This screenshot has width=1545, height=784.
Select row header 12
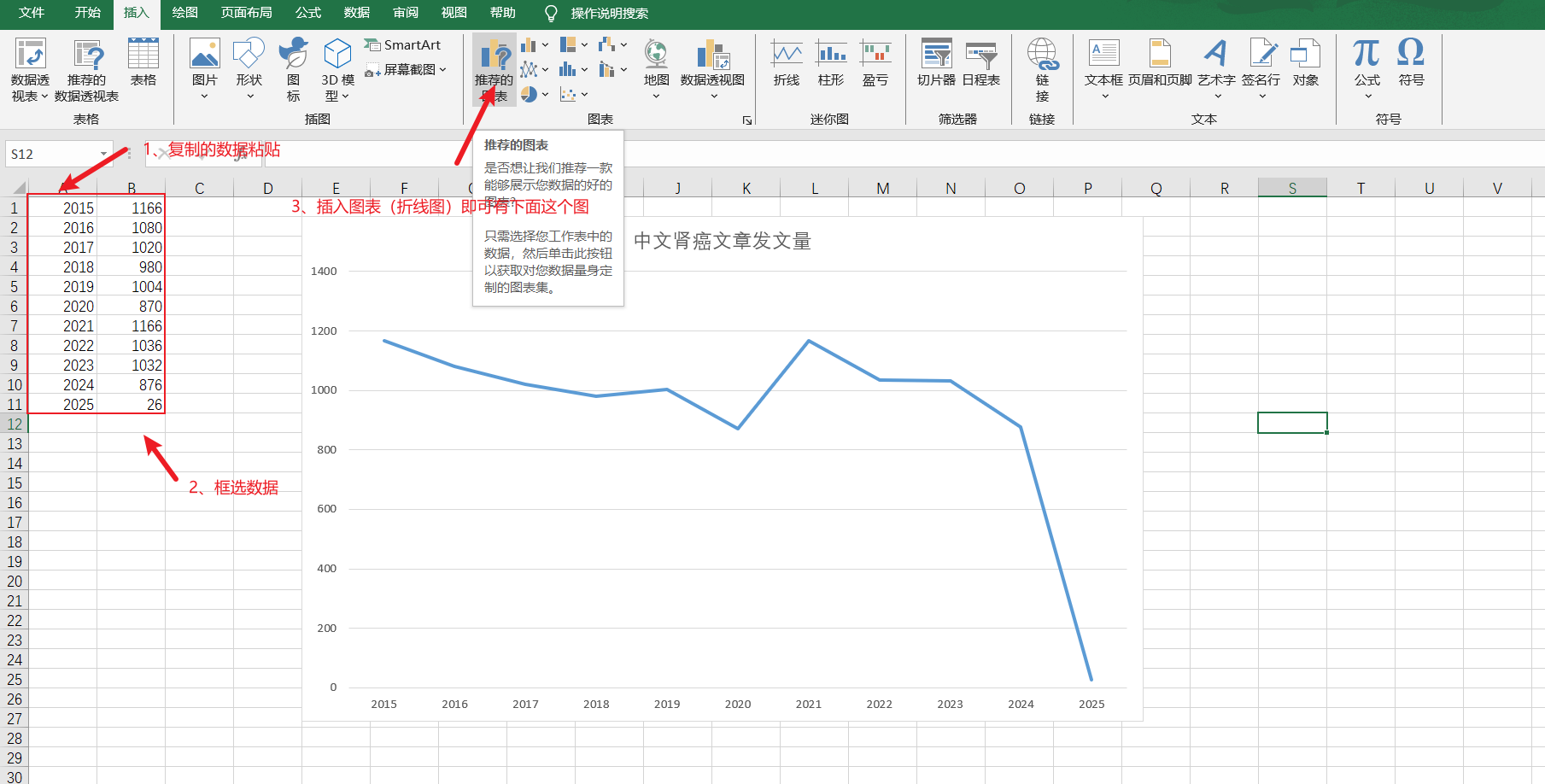(x=15, y=424)
